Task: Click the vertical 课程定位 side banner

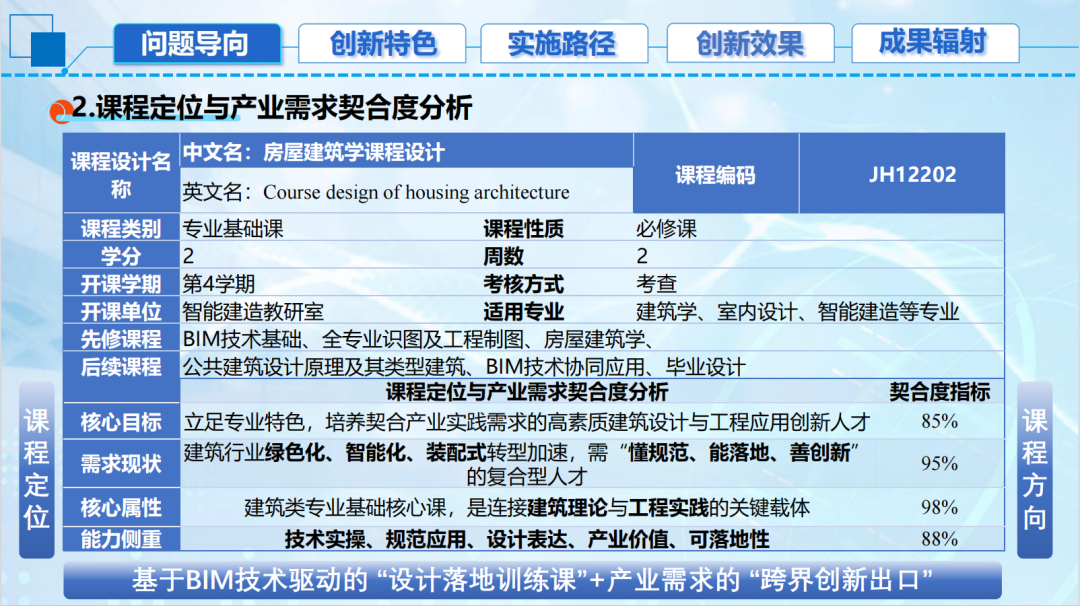Action: 37,470
